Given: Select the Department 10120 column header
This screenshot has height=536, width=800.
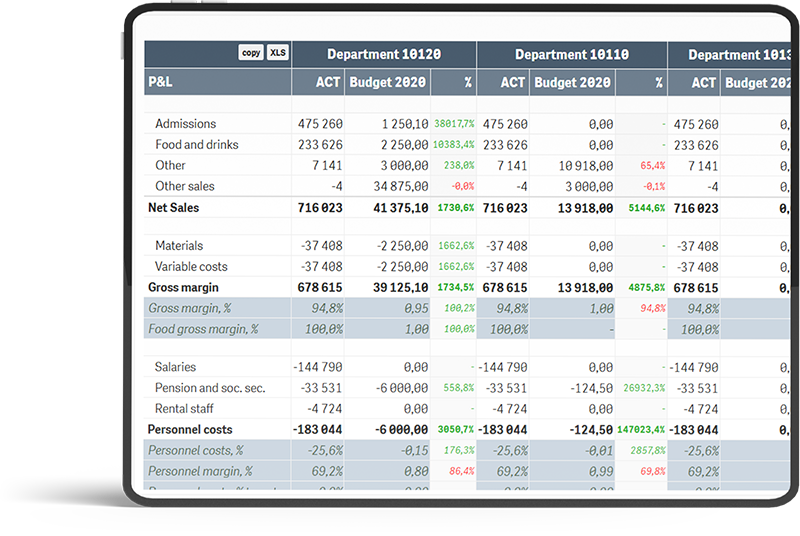Looking at the screenshot, I should 383,55.
